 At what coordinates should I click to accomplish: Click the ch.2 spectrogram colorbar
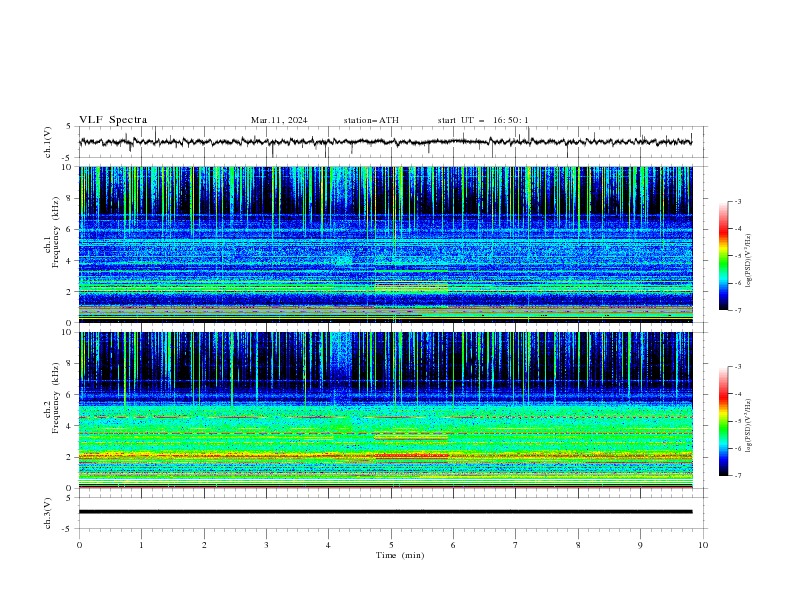(x=723, y=421)
